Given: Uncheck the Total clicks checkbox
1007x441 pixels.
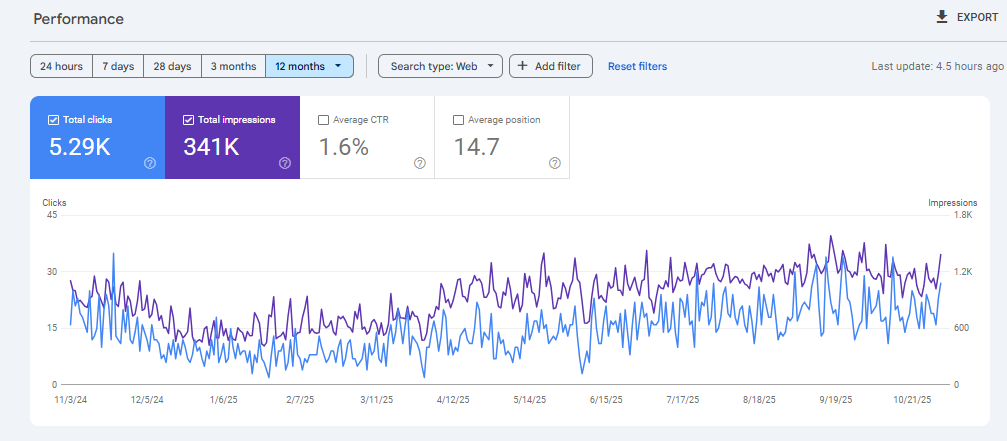Looking at the screenshot, I should click(x=53, y=120).
